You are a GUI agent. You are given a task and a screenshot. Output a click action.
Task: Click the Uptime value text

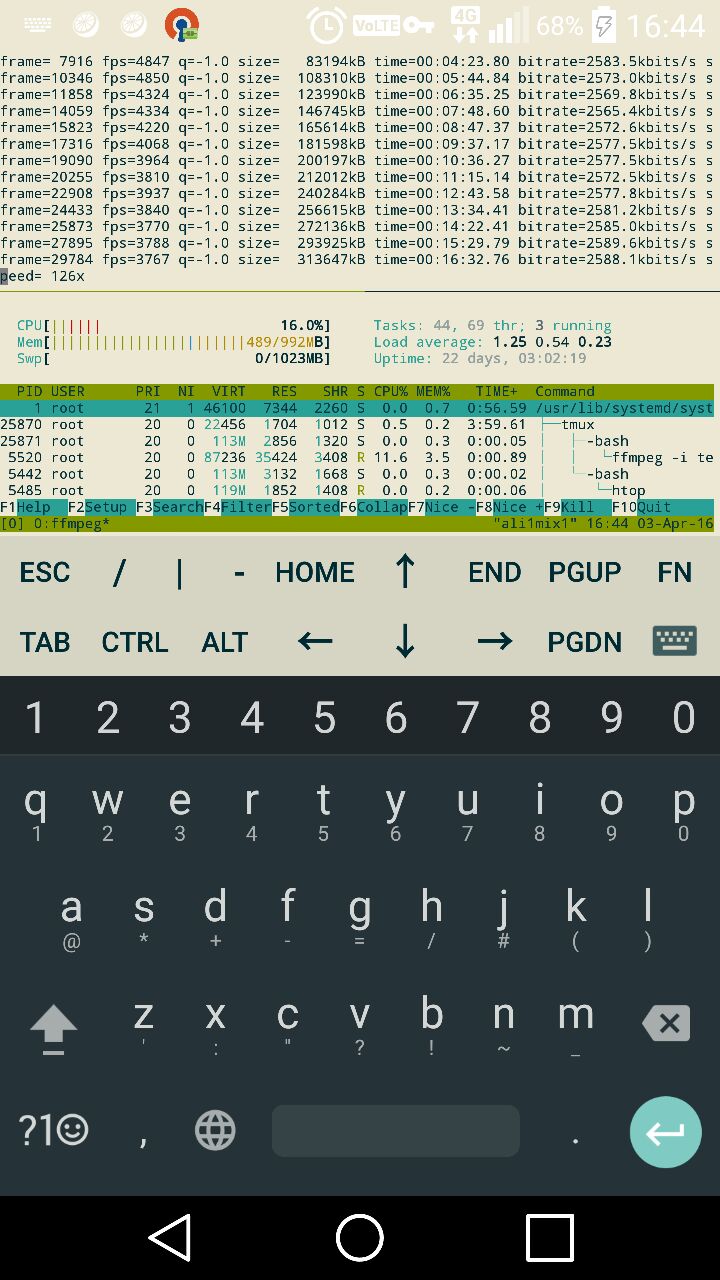coord(515,358)
